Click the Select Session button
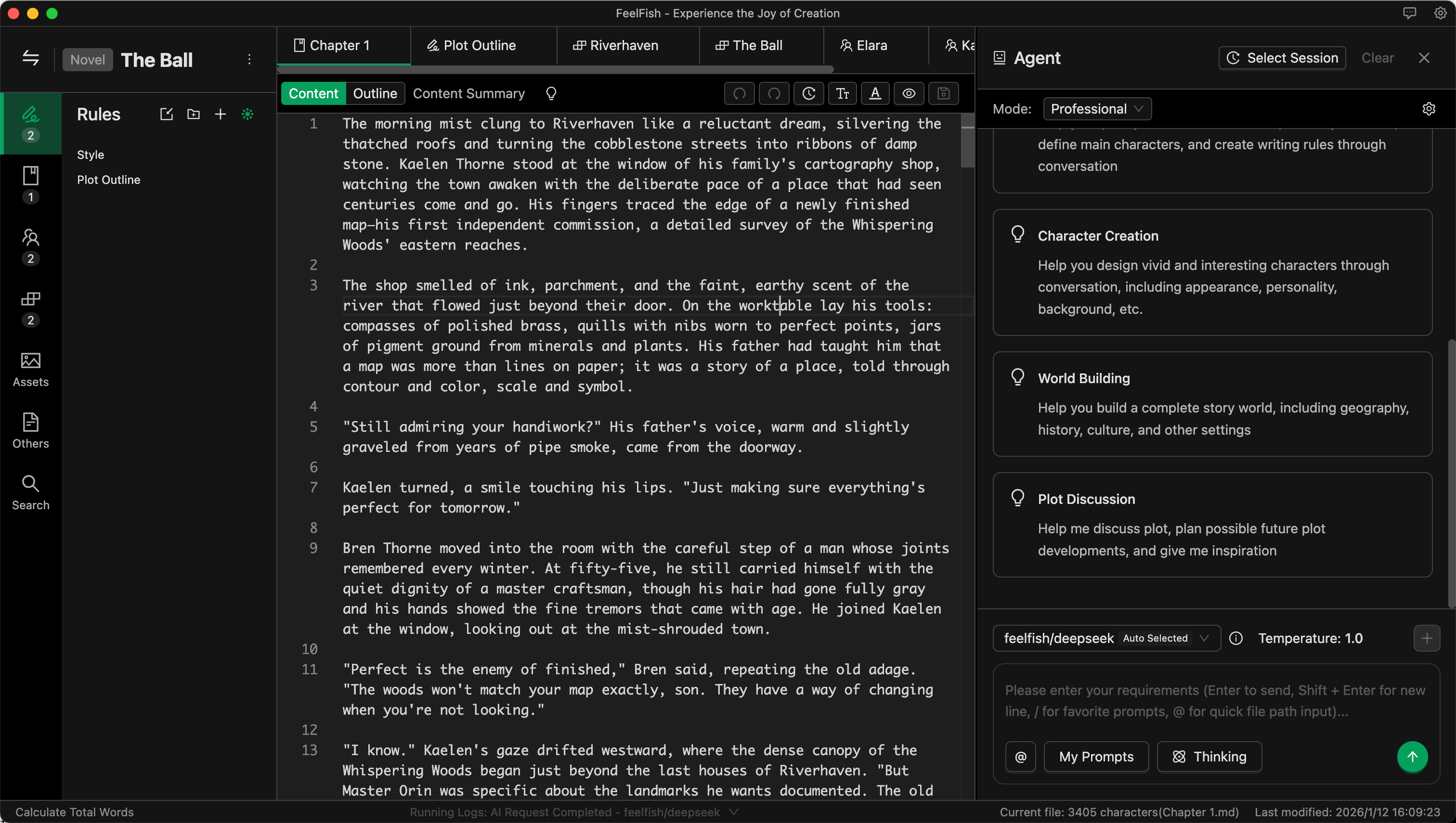This screenshot has width=1456, height=823. click(x=1281, y=58)
